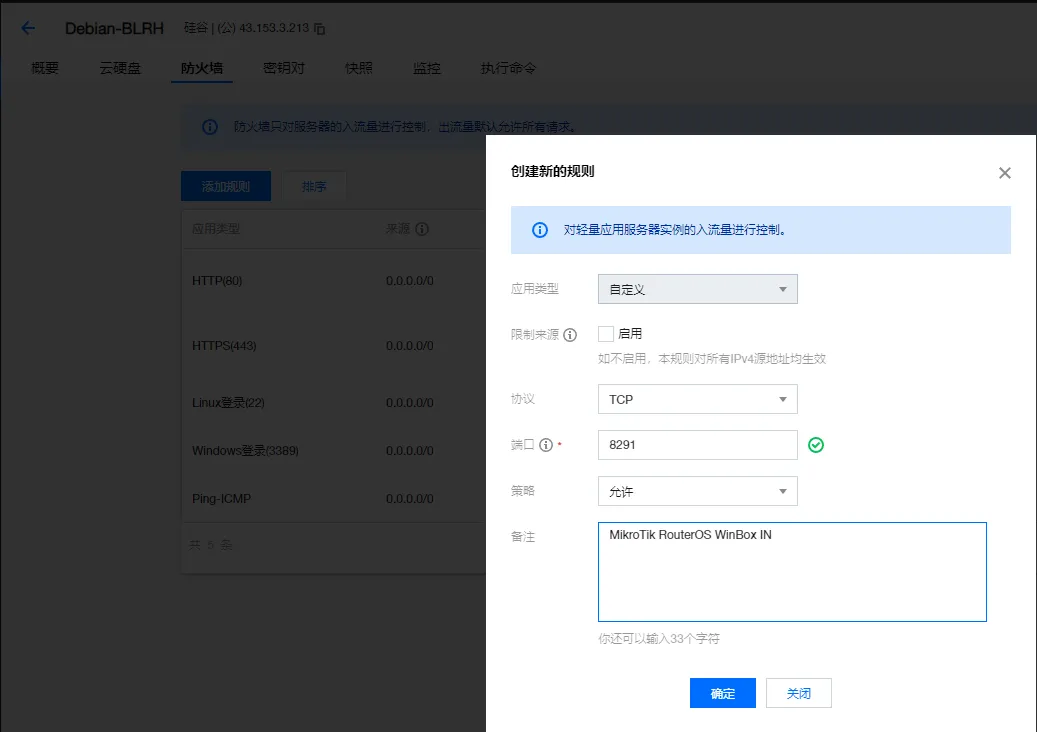The width and height of the screenshot is (1037, 732).
Task: Click the info icon beside the 来源 column header
Action: pos(421,228)
